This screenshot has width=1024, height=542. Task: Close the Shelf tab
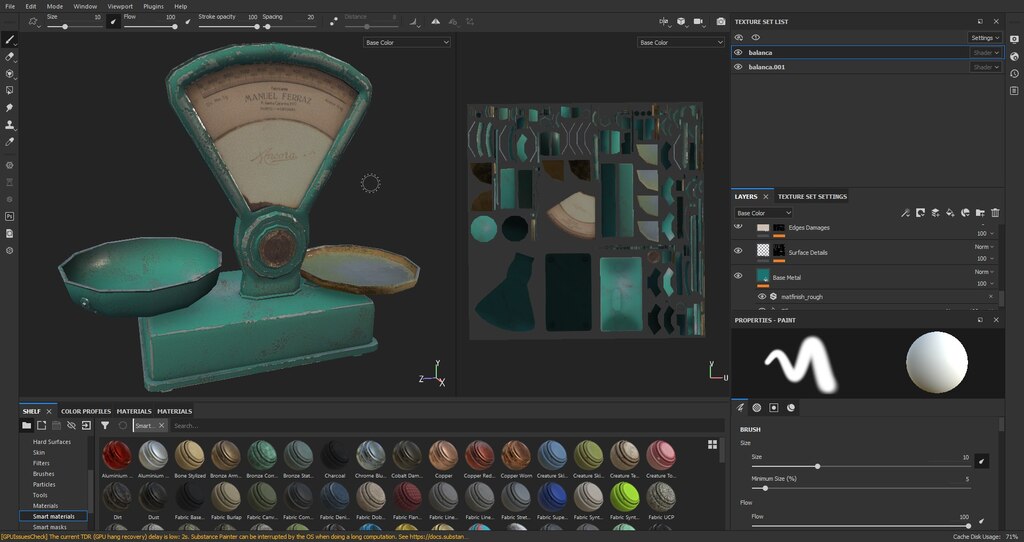click(48, 411)
